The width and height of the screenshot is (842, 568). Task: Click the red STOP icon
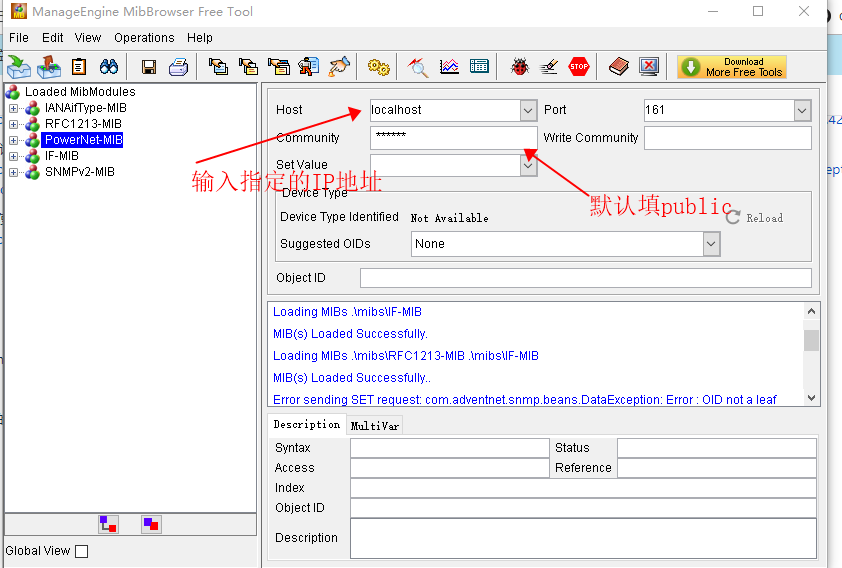click(x=579, y=67)
